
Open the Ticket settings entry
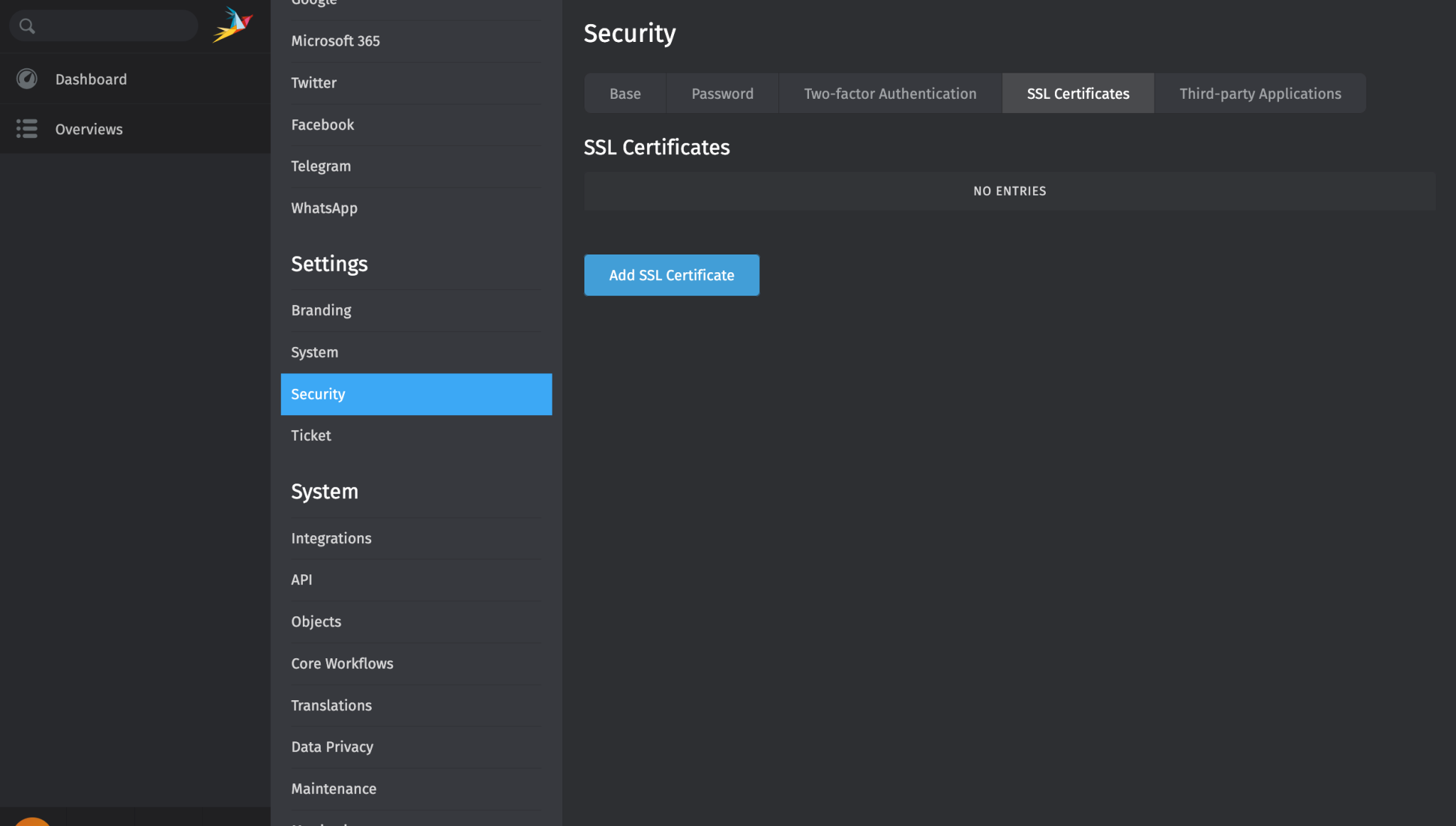coord(311,436)
